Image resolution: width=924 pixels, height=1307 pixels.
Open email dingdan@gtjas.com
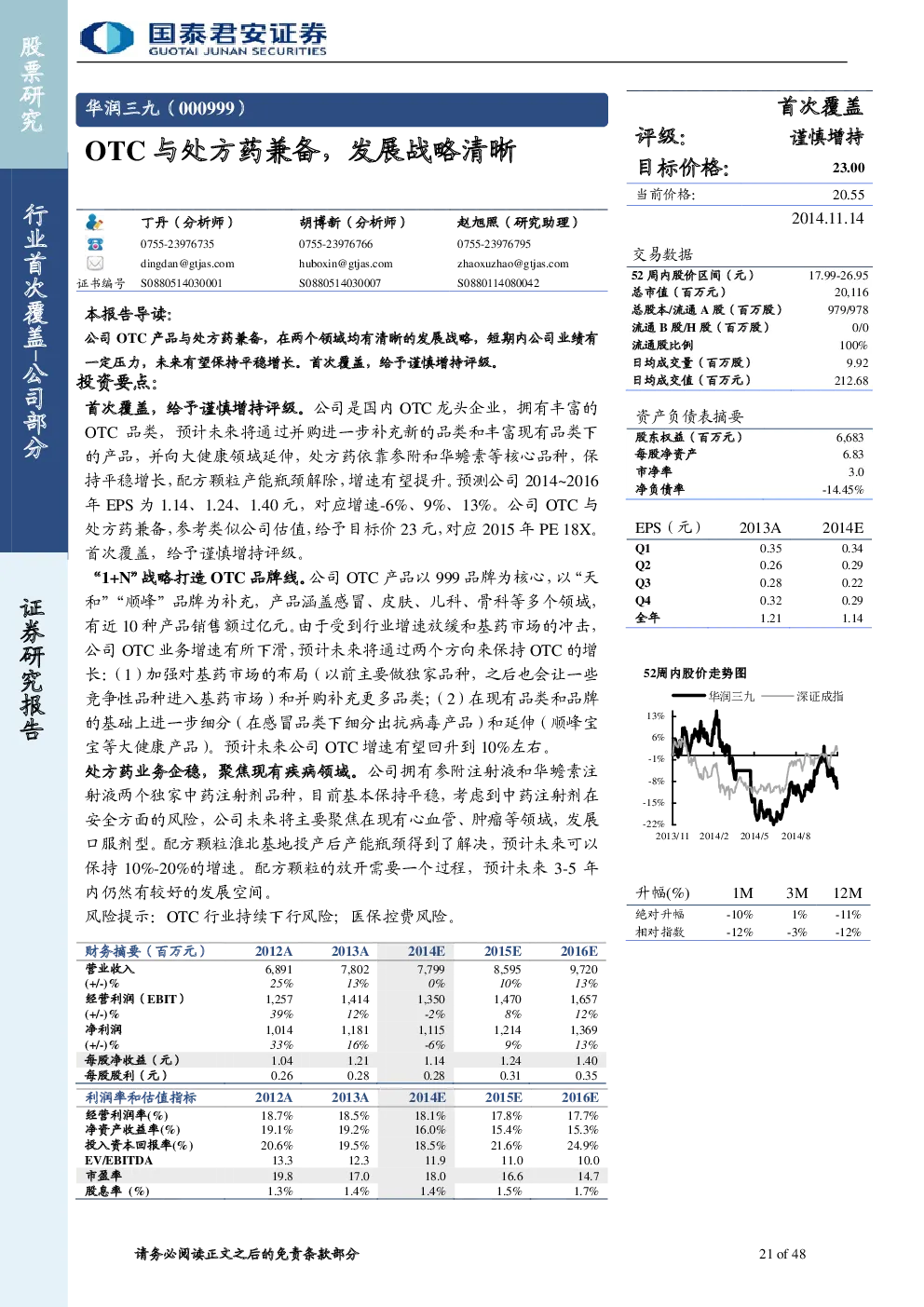point(187,264)
